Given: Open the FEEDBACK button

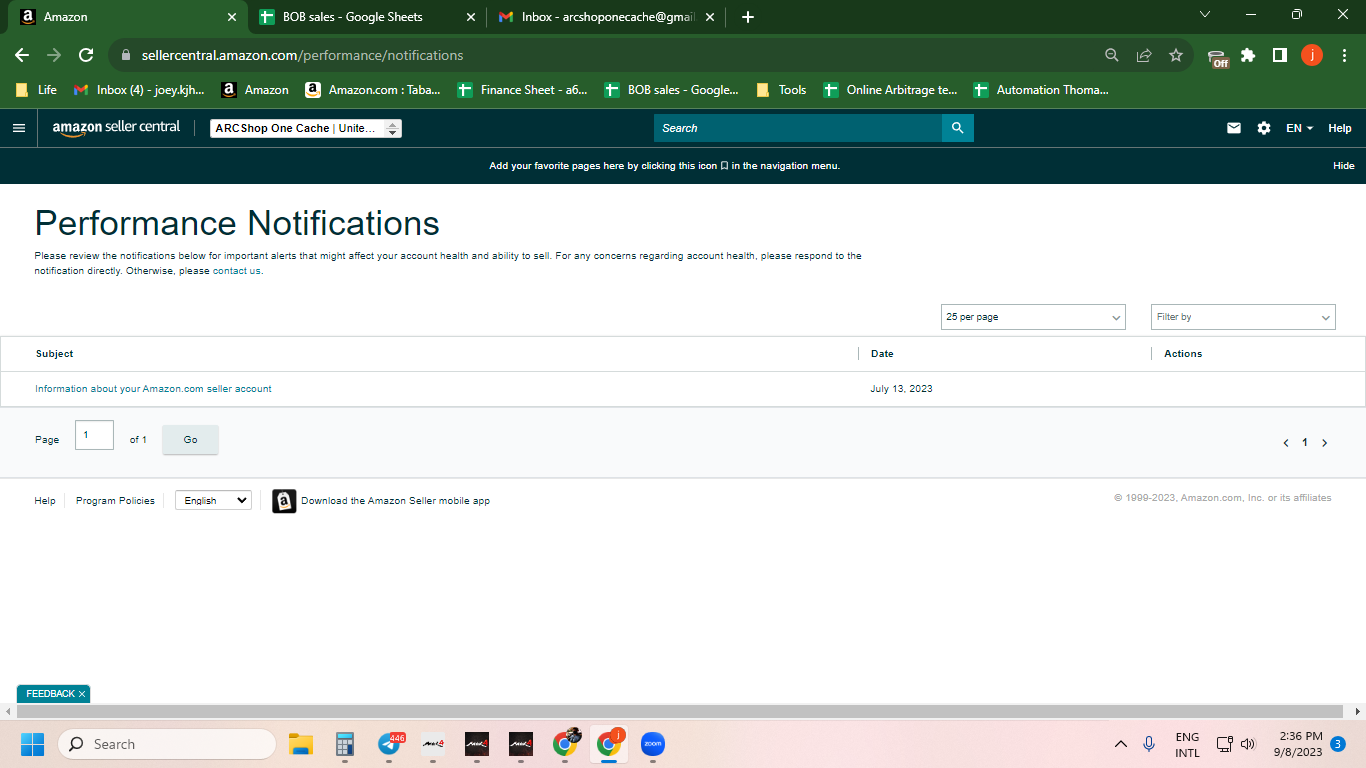Looking at the screenshot, I should (x=50, y=694).
